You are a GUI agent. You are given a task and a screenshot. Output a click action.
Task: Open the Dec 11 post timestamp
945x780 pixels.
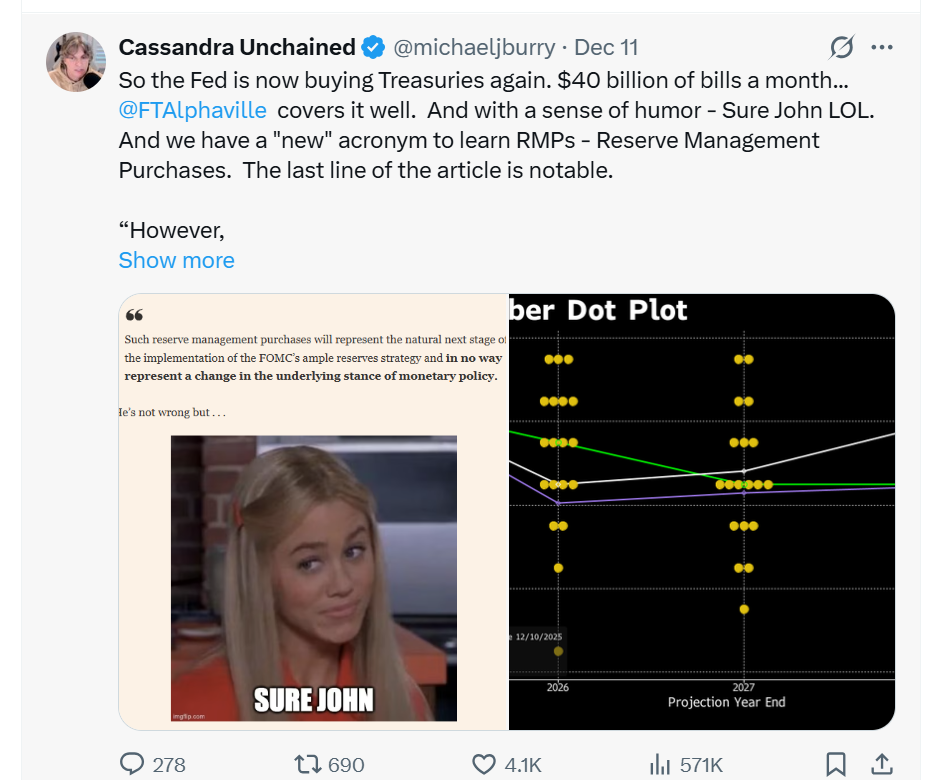click(x=606, y=47)
